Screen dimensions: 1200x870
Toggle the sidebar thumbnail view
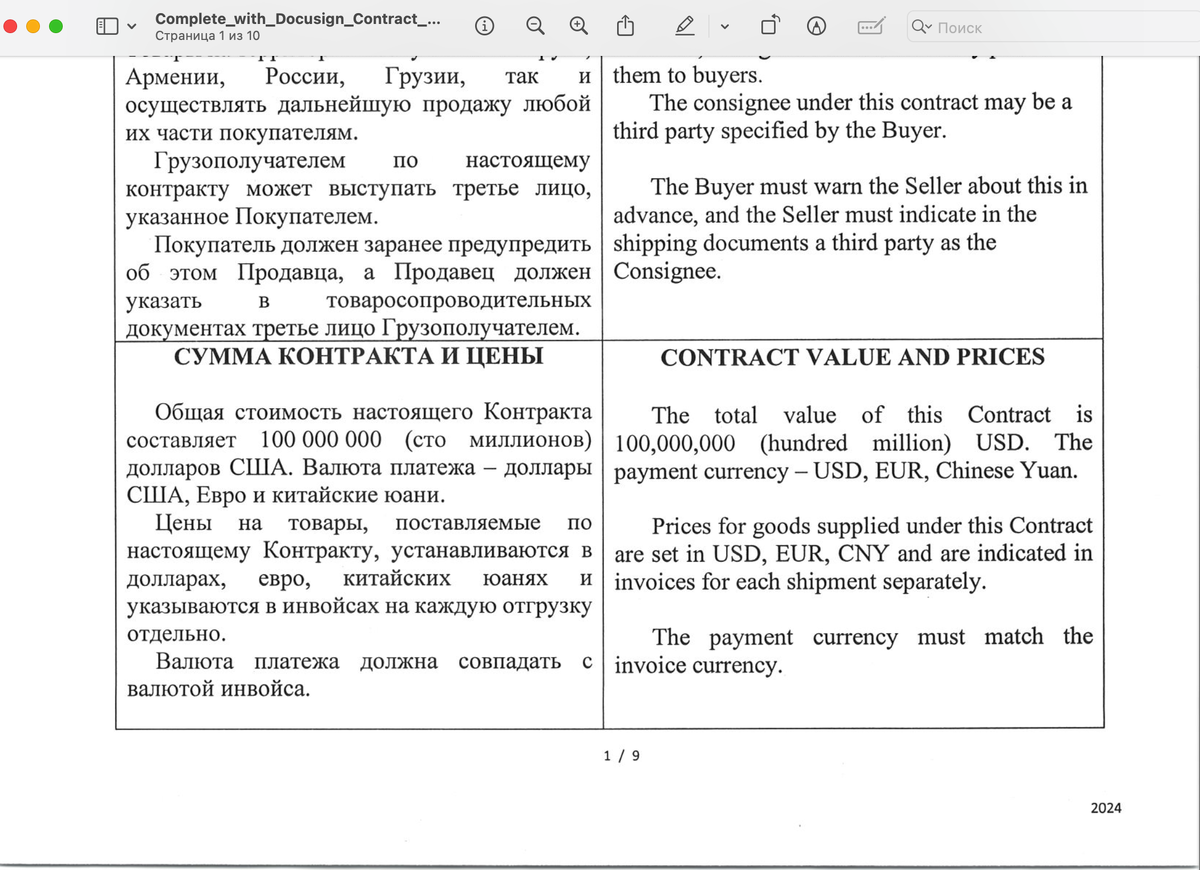[108, 27]
